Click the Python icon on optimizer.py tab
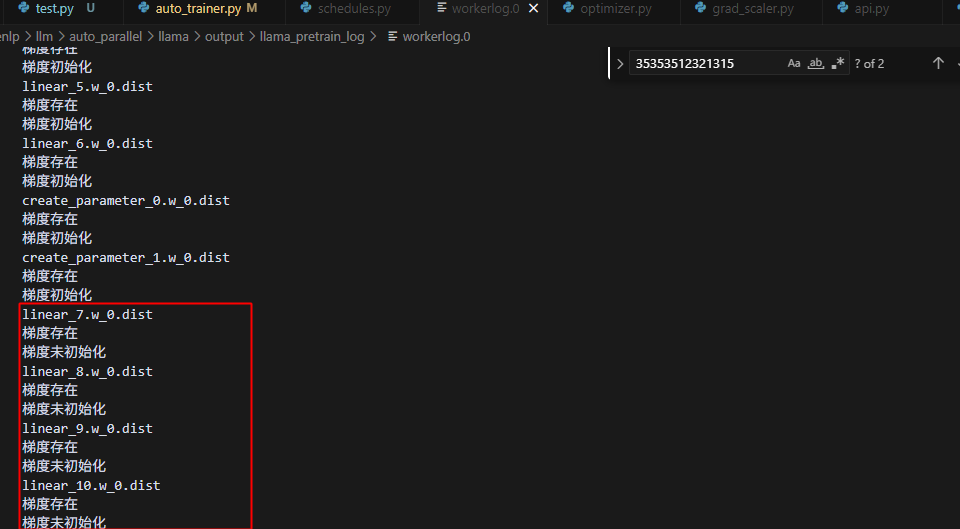Image resolution: width=960 pixels, height=529 pixels. coord(569,9)
